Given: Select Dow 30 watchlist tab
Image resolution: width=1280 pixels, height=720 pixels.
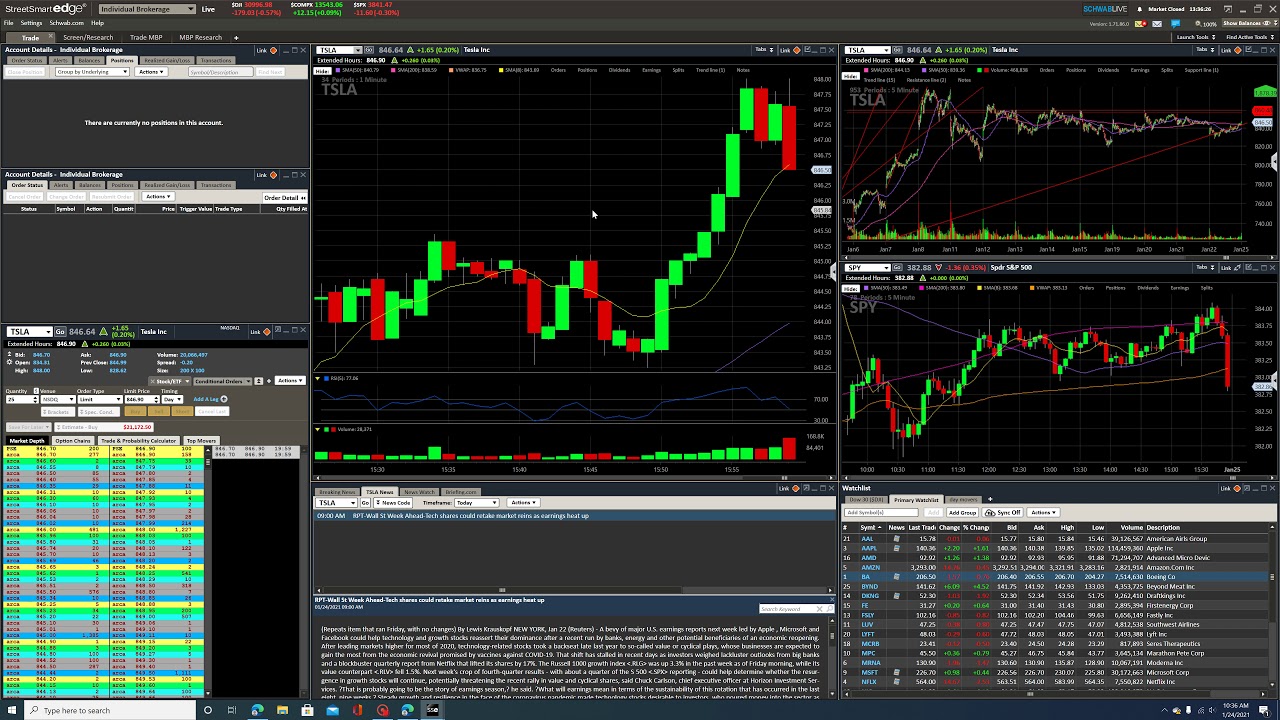Looking at the screenshot, I should 867,499.
